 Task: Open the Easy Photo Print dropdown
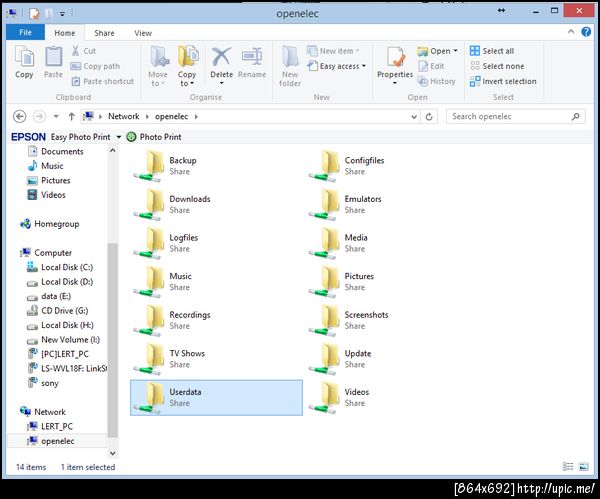tap(119, 137)
